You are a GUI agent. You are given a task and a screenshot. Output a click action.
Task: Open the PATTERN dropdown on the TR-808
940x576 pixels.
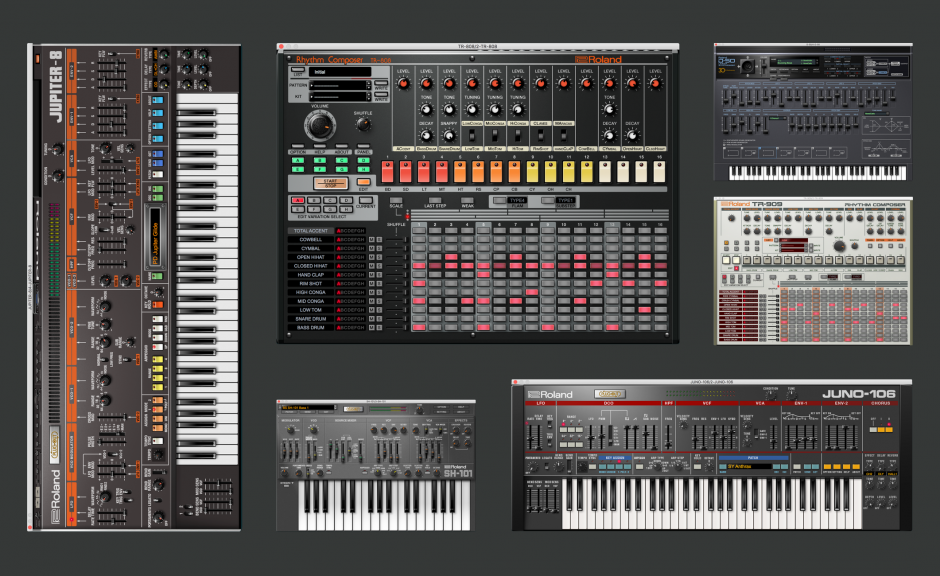tap(338, 84)
